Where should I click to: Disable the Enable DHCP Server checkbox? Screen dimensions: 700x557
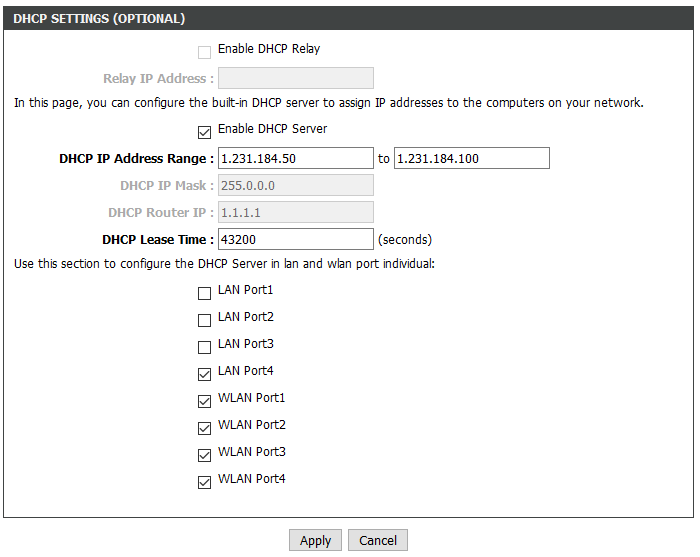(x=205, y=131)
